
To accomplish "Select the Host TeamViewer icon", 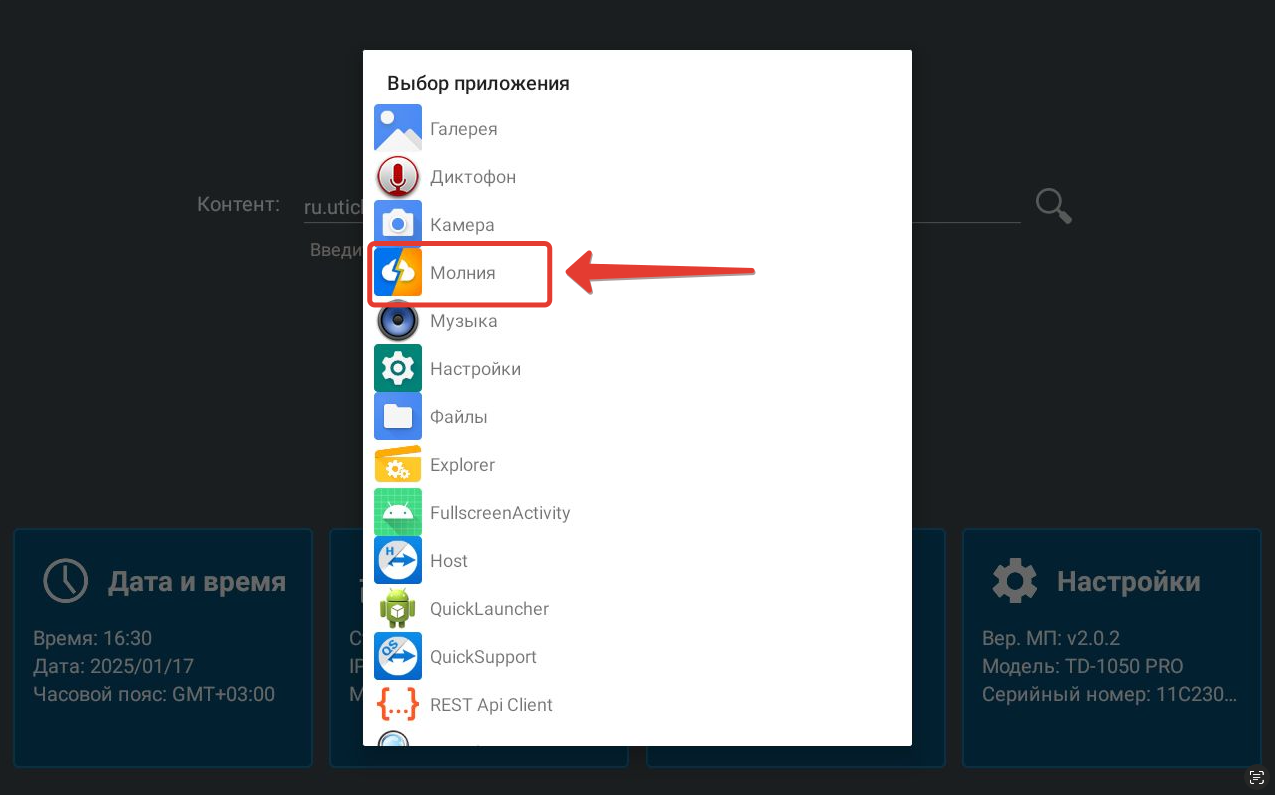I will (398, 560).
